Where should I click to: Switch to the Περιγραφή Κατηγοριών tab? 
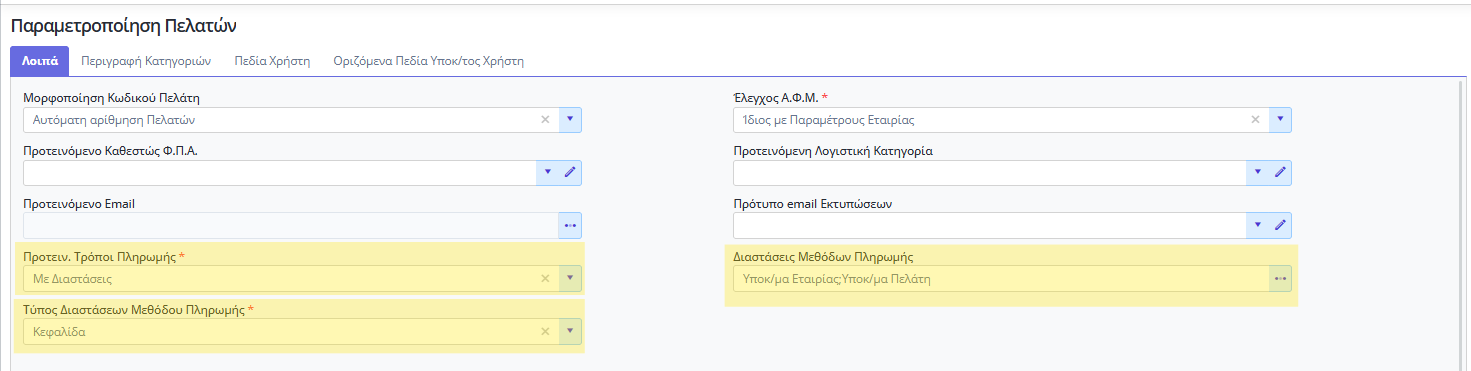coord(146,60)
